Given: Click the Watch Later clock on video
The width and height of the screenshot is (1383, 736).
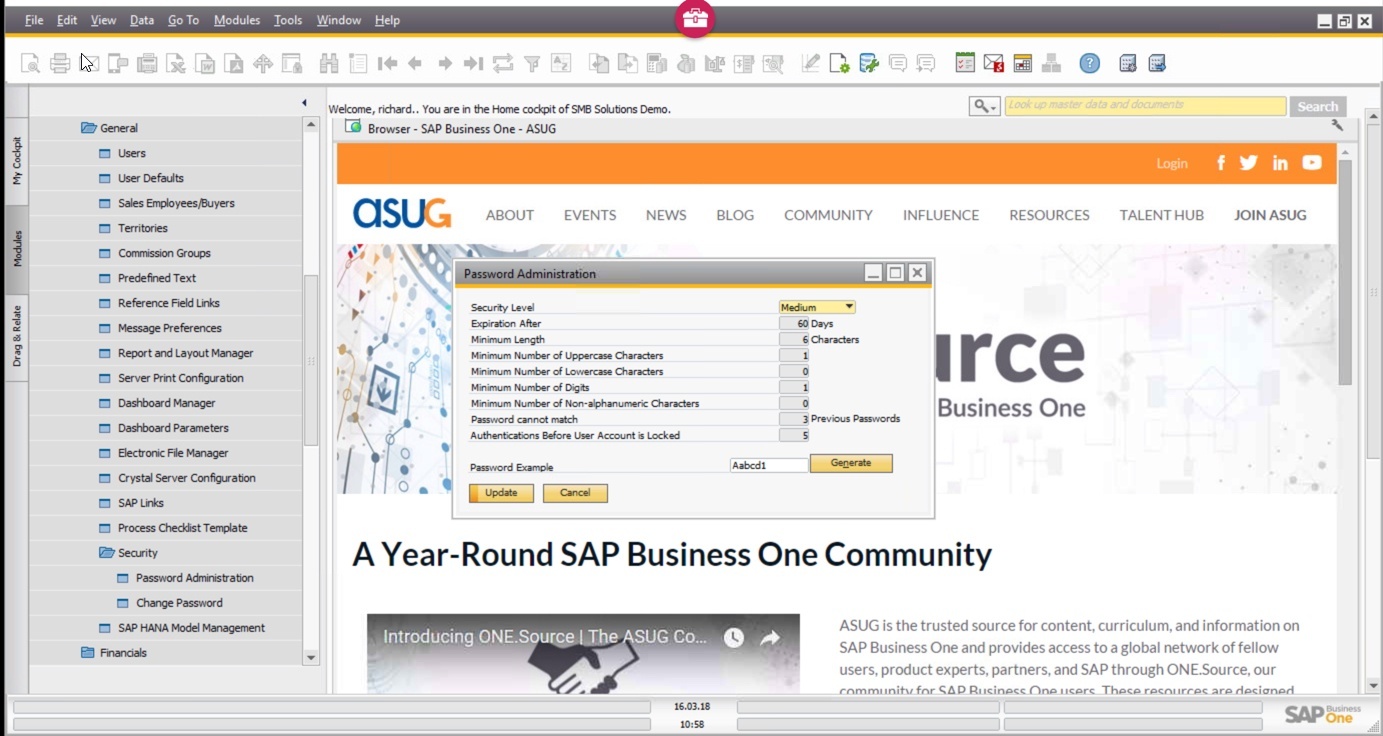Looking at the screenshot, I should point(734,638).
